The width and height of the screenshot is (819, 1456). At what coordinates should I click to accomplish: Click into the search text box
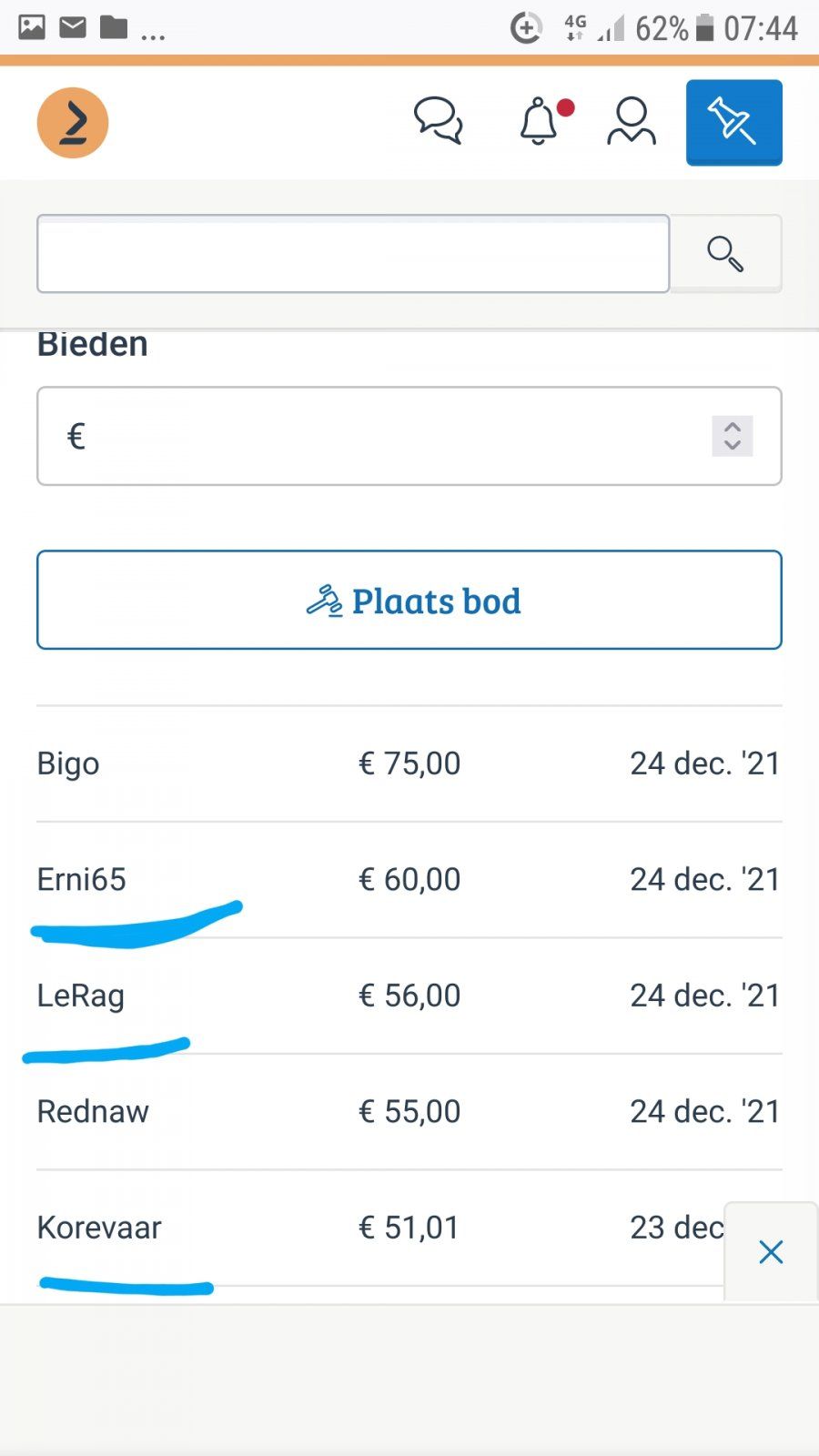coord(353,254)
